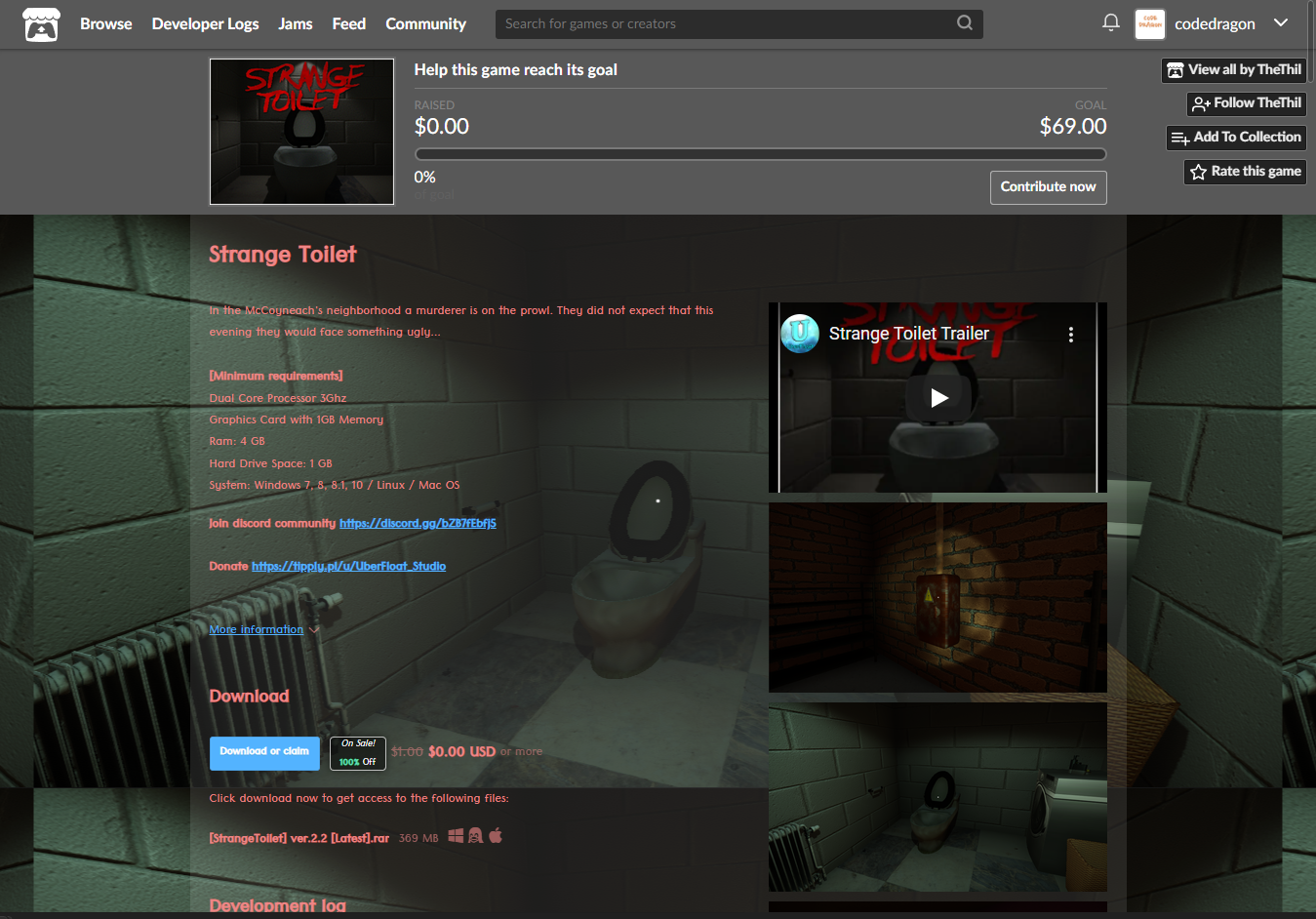Add game To Collection
This screenshot has height=919, width=1316.
pyautogui.click(x=1236, y=138)
